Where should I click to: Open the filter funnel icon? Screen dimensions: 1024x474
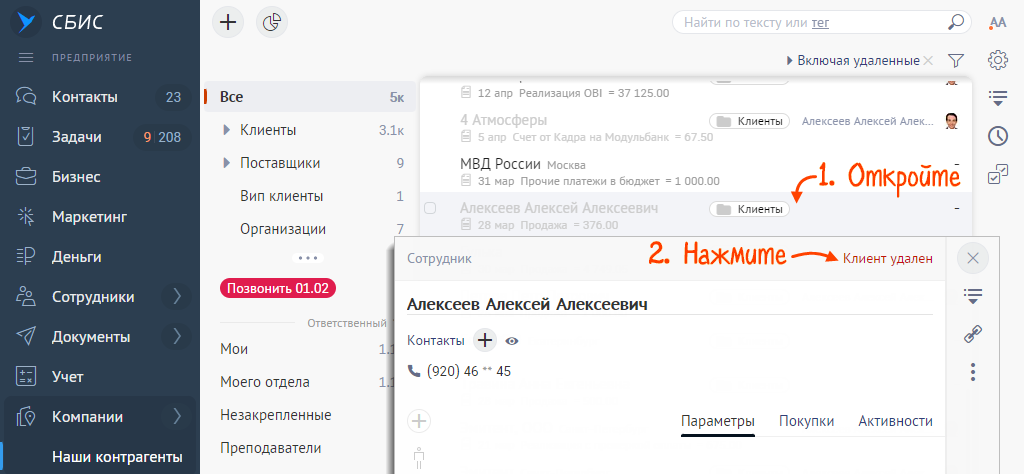[955, 61]
